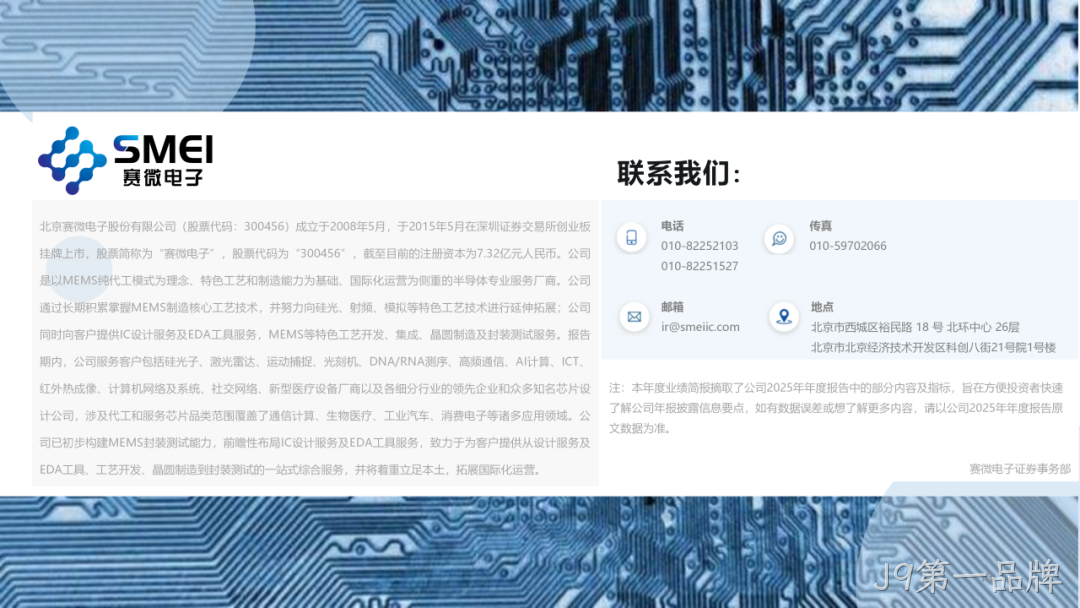Select phone number 010-82252103
This screenshot has height=608, width=1080.
pyautogui.click(x=699, y=246)
